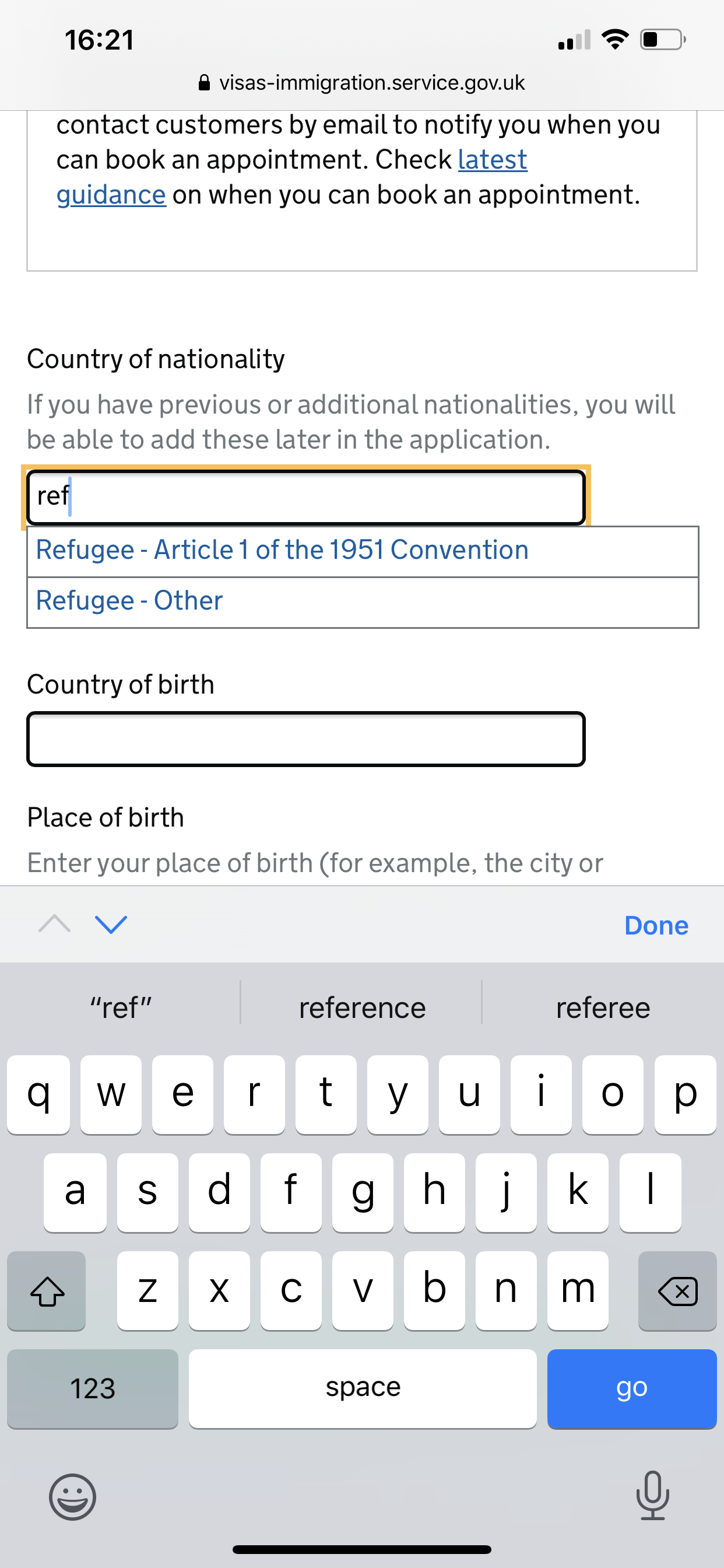Go to previous field with up chevron
Screen dimensions: 724x1568
(54, 924)
